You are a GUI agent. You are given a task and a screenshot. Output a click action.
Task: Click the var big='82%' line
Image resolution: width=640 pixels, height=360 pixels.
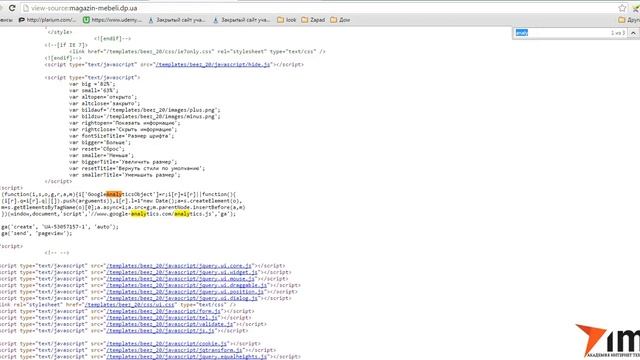(92, 84)
